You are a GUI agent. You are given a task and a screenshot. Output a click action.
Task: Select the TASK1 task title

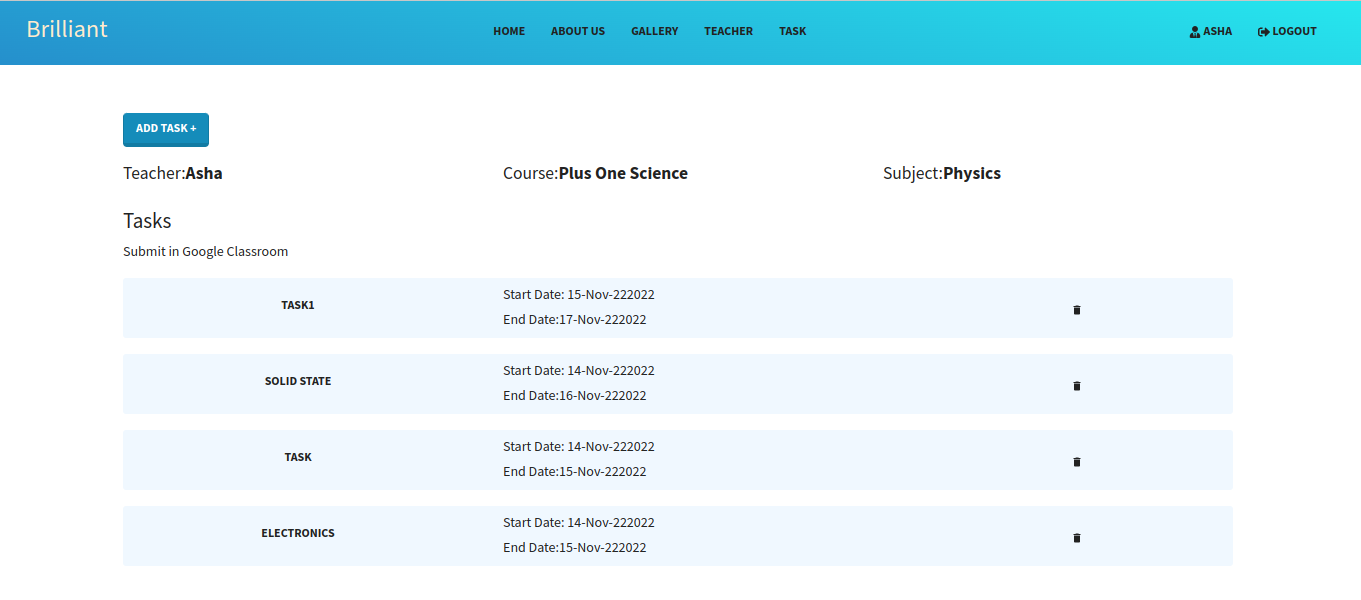point(298,305)
